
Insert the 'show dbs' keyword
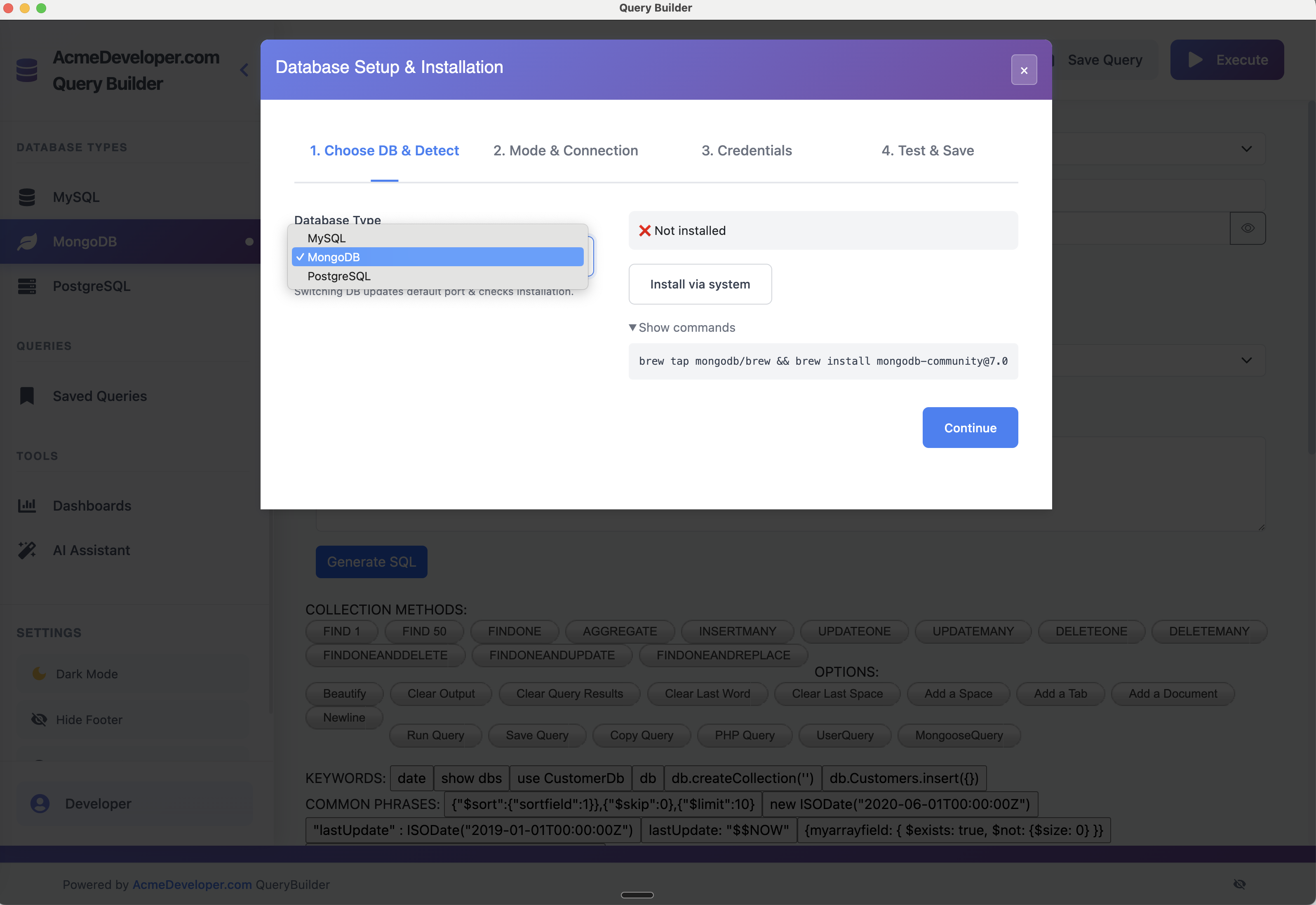(471, 778)
